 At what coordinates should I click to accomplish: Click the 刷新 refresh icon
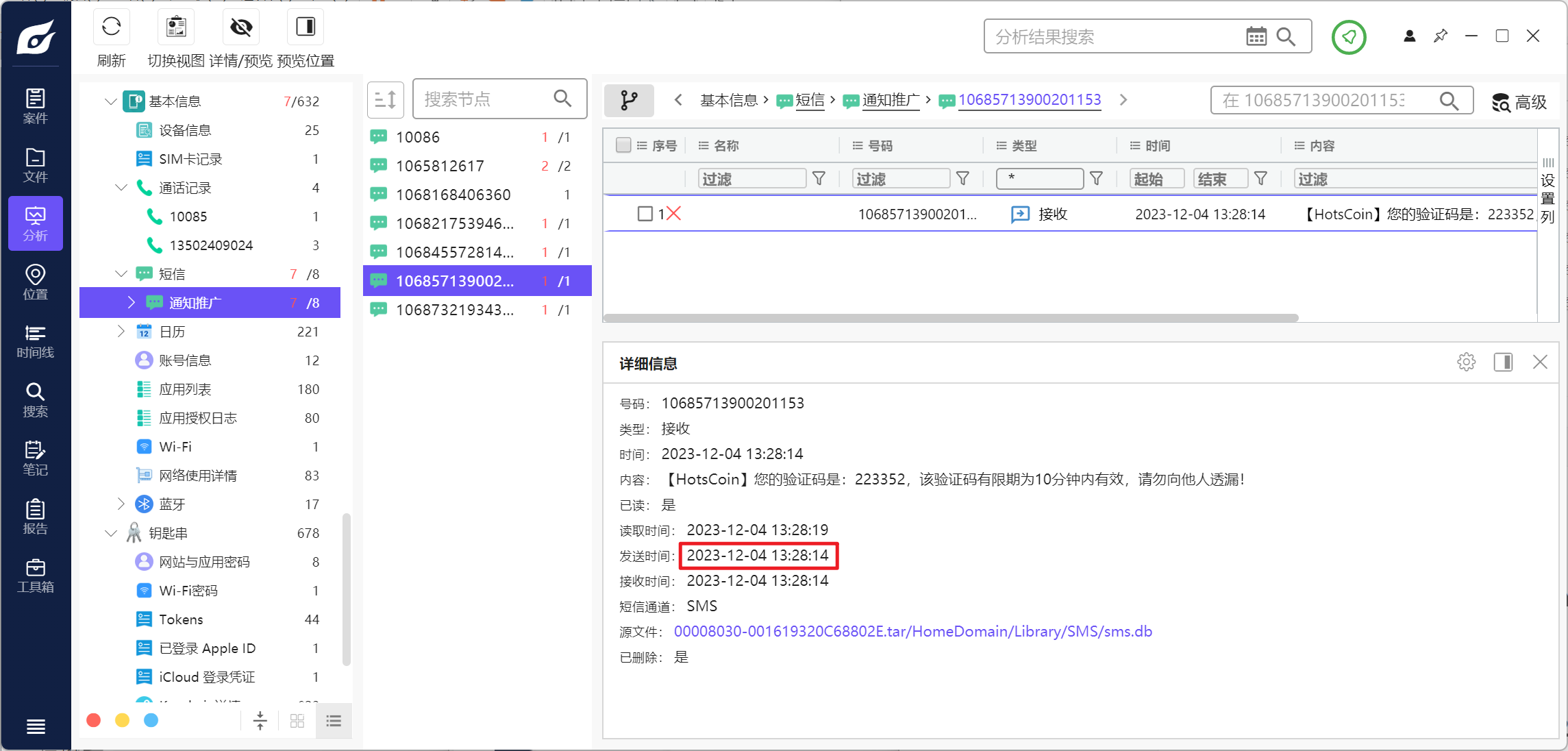pos(112,27)
